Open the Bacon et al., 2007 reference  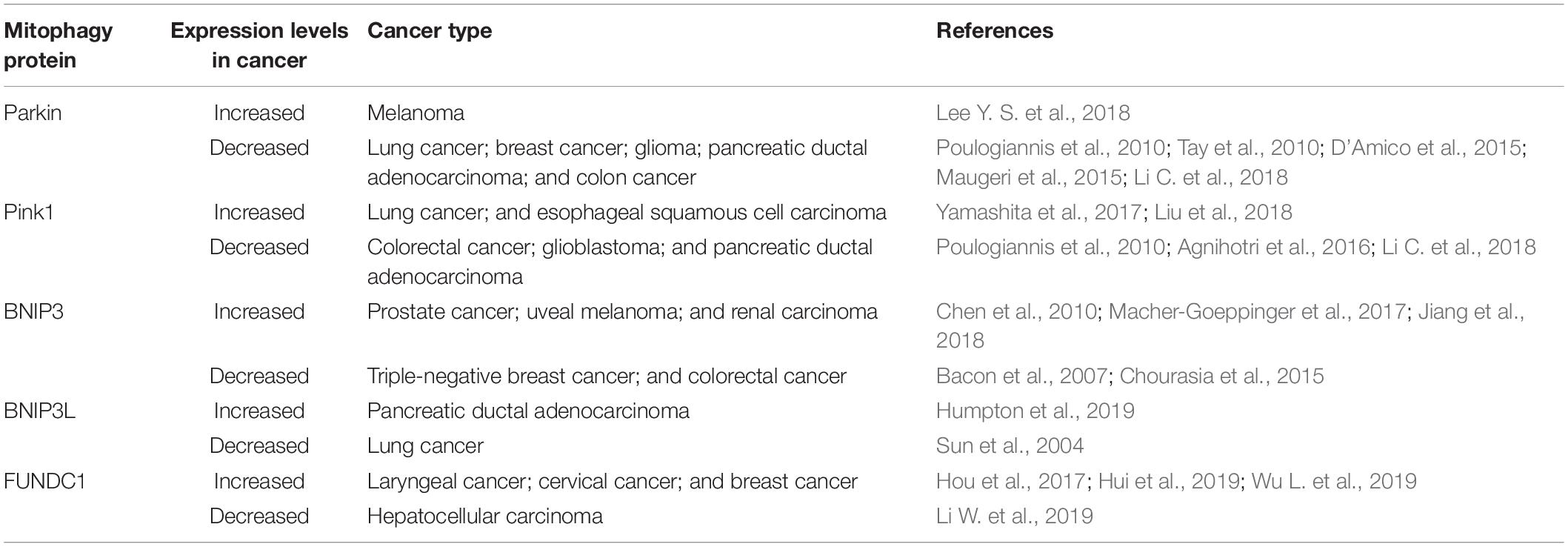1021,376
